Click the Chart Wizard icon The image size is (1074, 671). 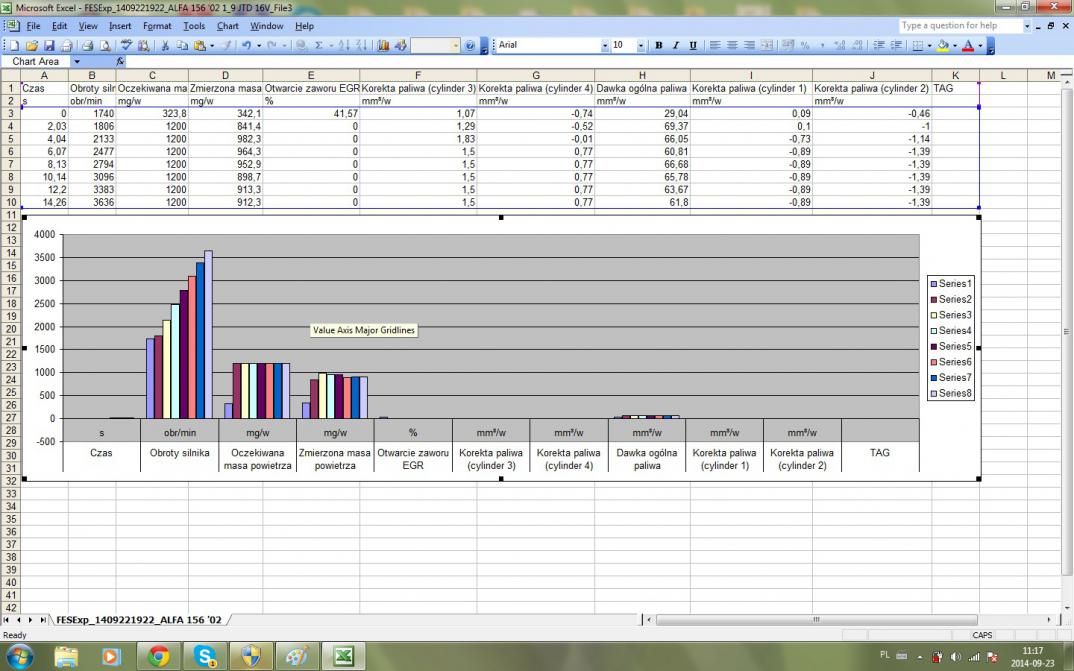click(x=384, y=46)
